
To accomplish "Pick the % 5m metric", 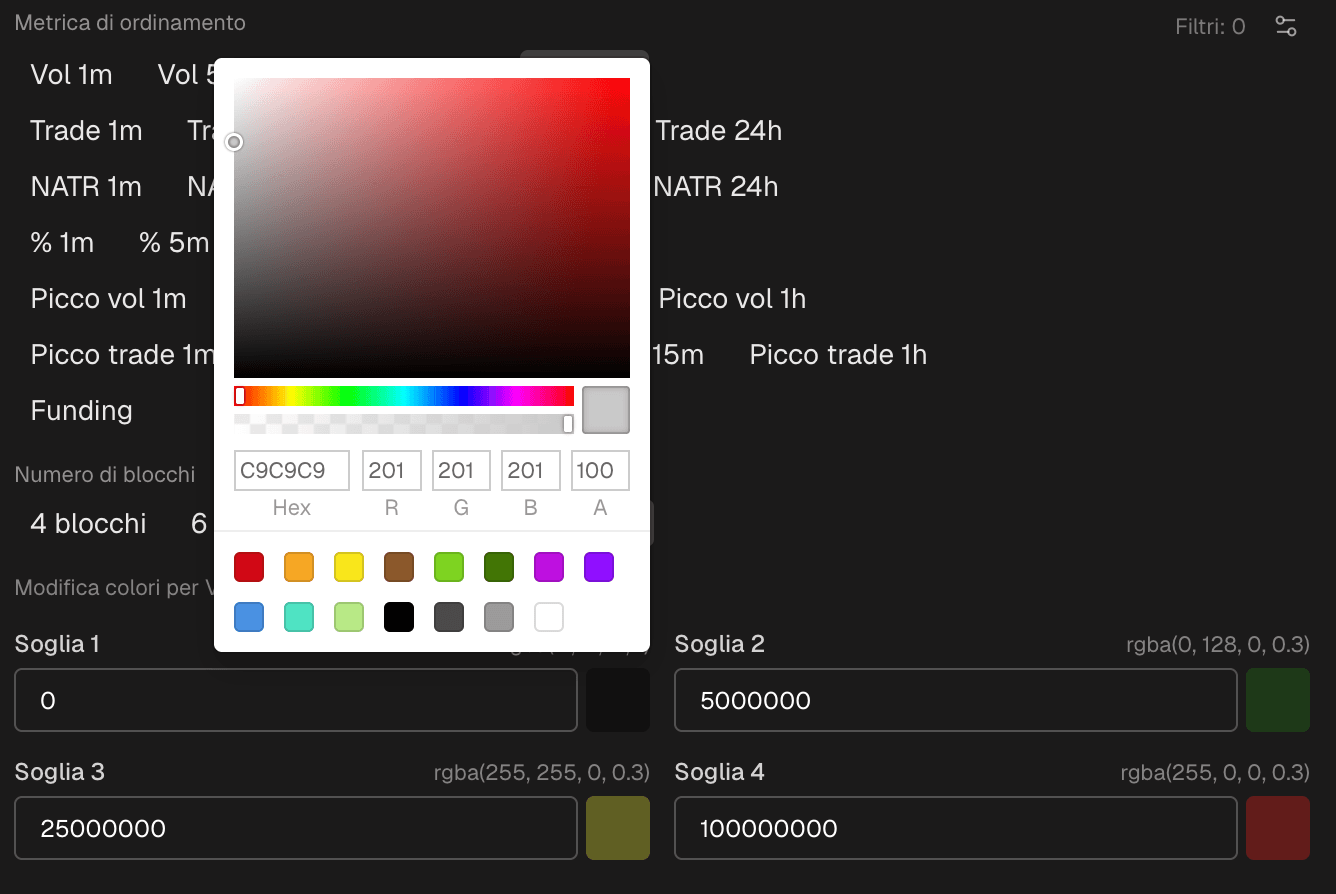I will (x=174, y=243).
